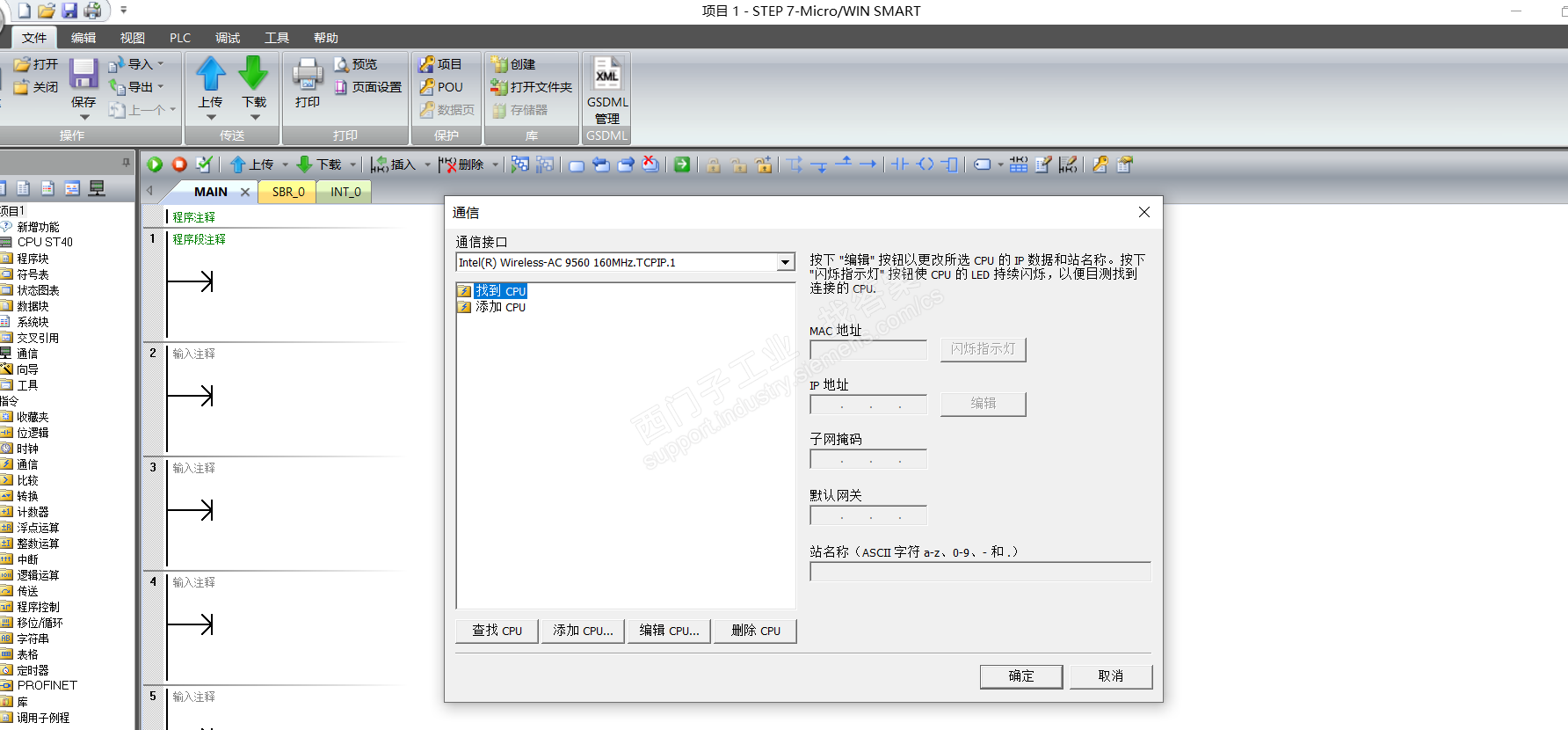Screen dimensions: 1568x730
Task: Click the save icon in quick access bar
Action: click(69, 11)
